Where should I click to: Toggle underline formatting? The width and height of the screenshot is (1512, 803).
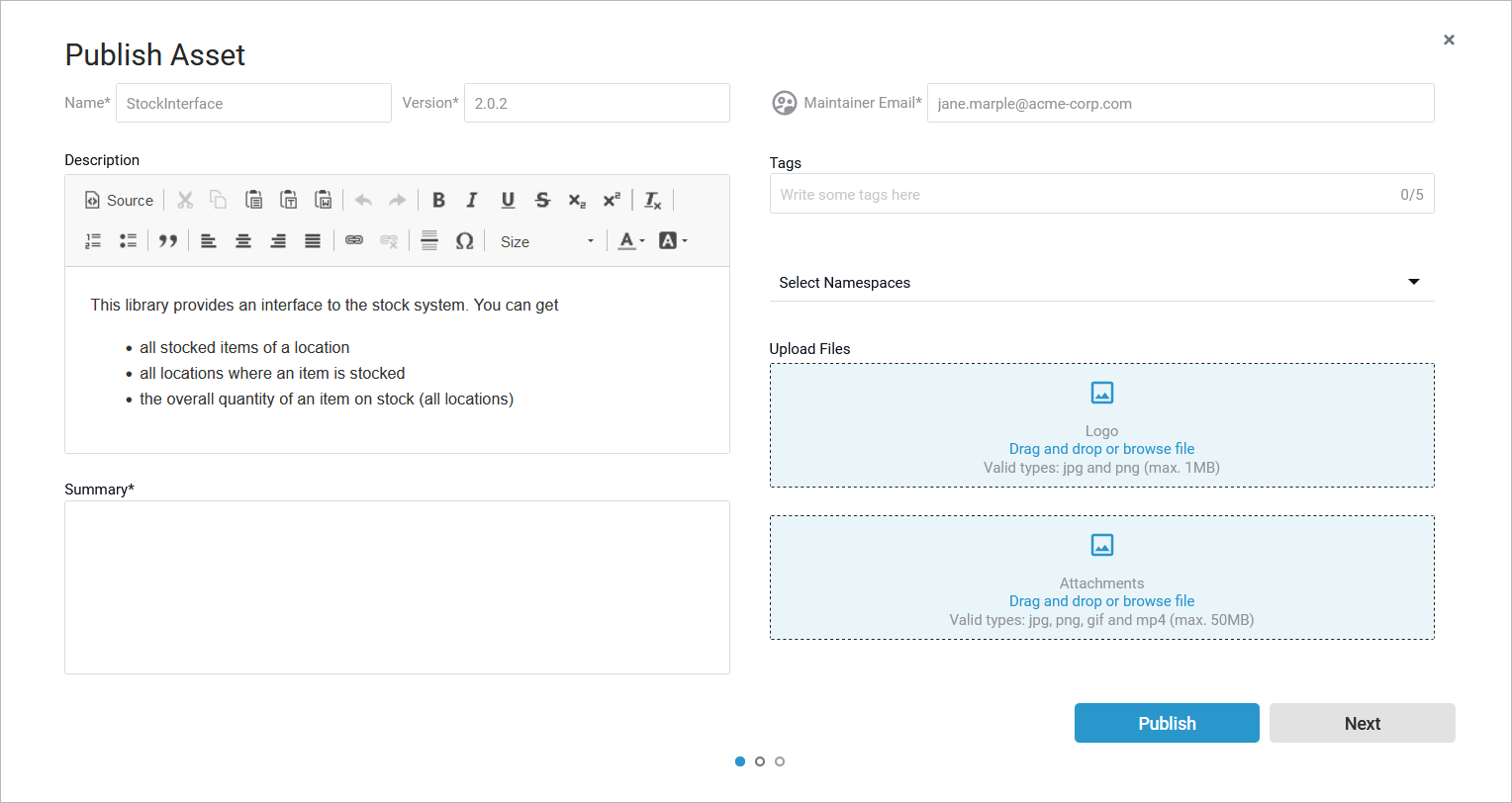(x=508, y=200)
